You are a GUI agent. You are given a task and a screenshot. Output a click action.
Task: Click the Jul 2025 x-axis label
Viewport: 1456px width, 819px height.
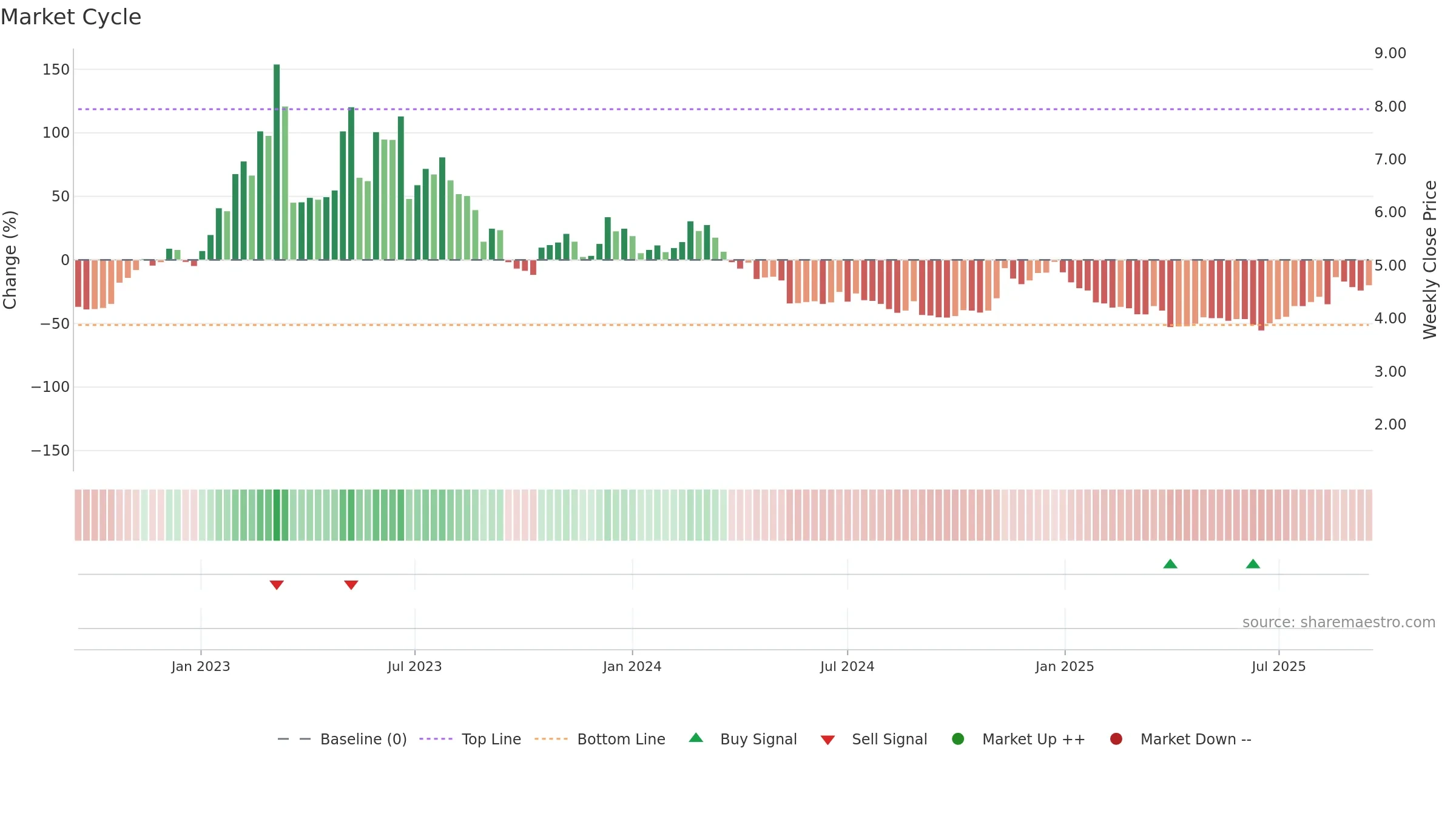pyautogui.click(x=1279, y=666)
